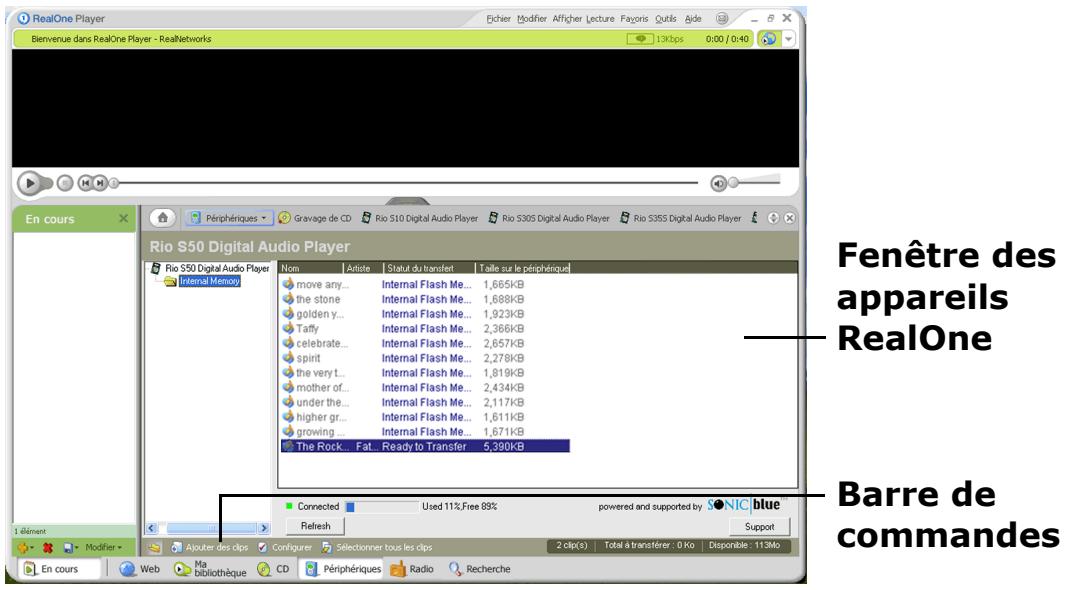Open dropdown arrow beside the globe icon
The width and height of the screenshot is (1070, 590).
click(x=789, y=38)
